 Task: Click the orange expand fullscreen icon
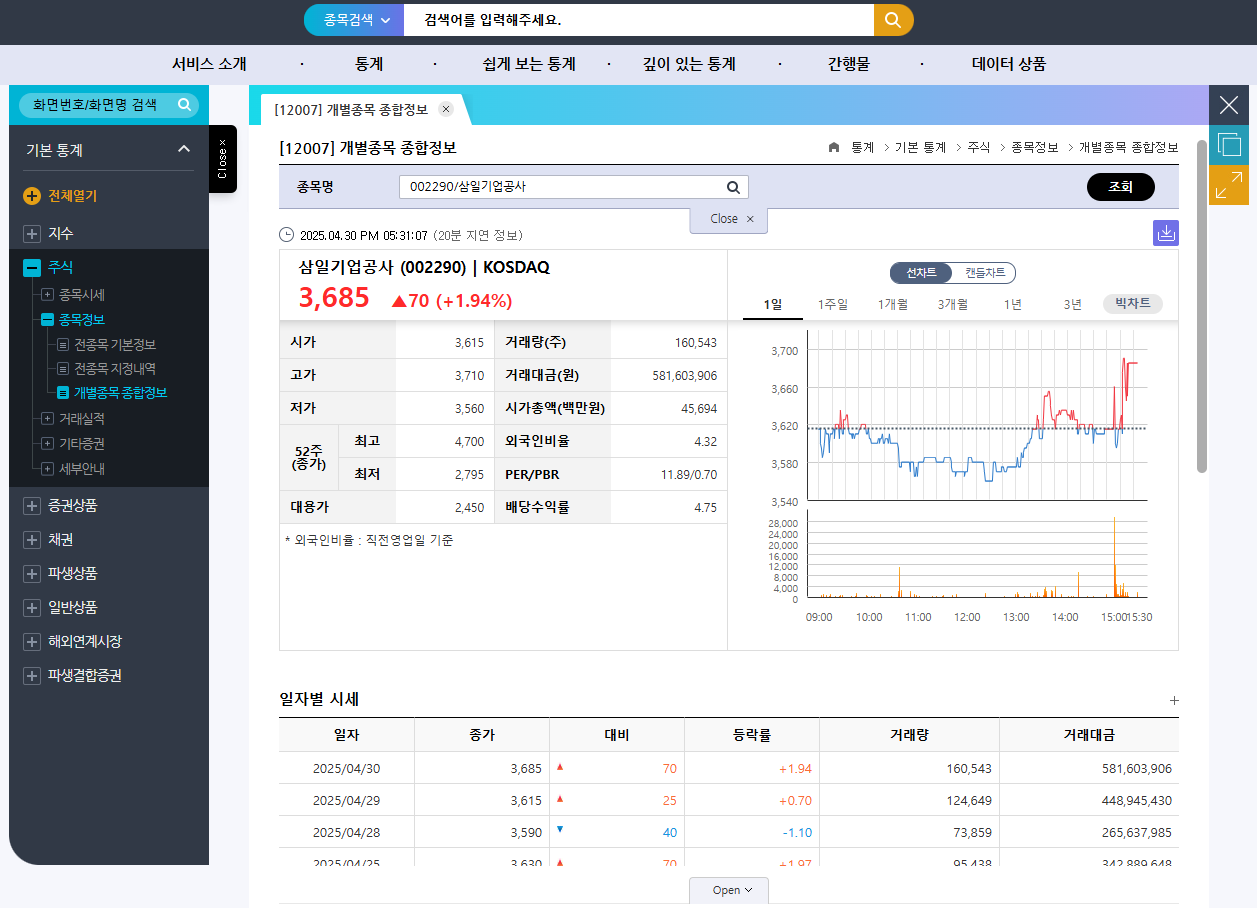(1229, 185)
